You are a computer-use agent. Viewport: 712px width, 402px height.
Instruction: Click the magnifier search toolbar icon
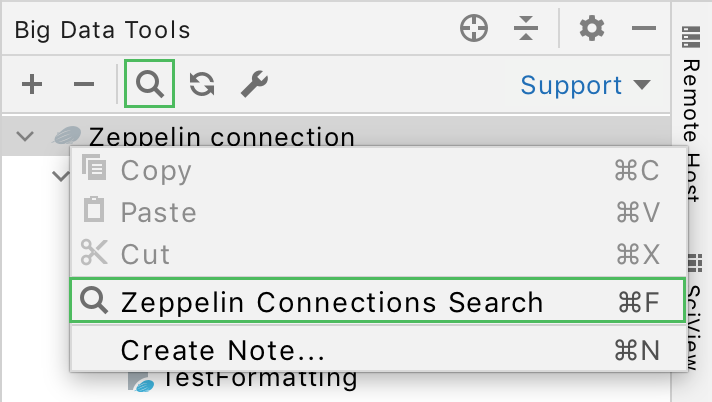click(x=150, y=85)
